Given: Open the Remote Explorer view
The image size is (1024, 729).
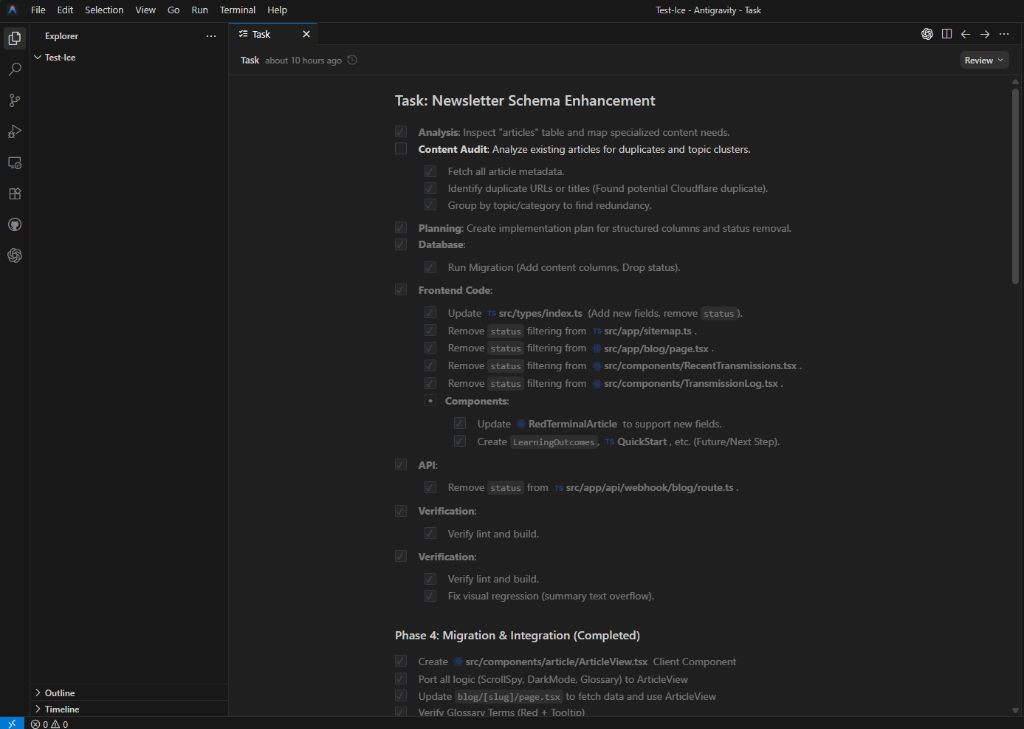Looking at the screenshot, I should 15,162.
